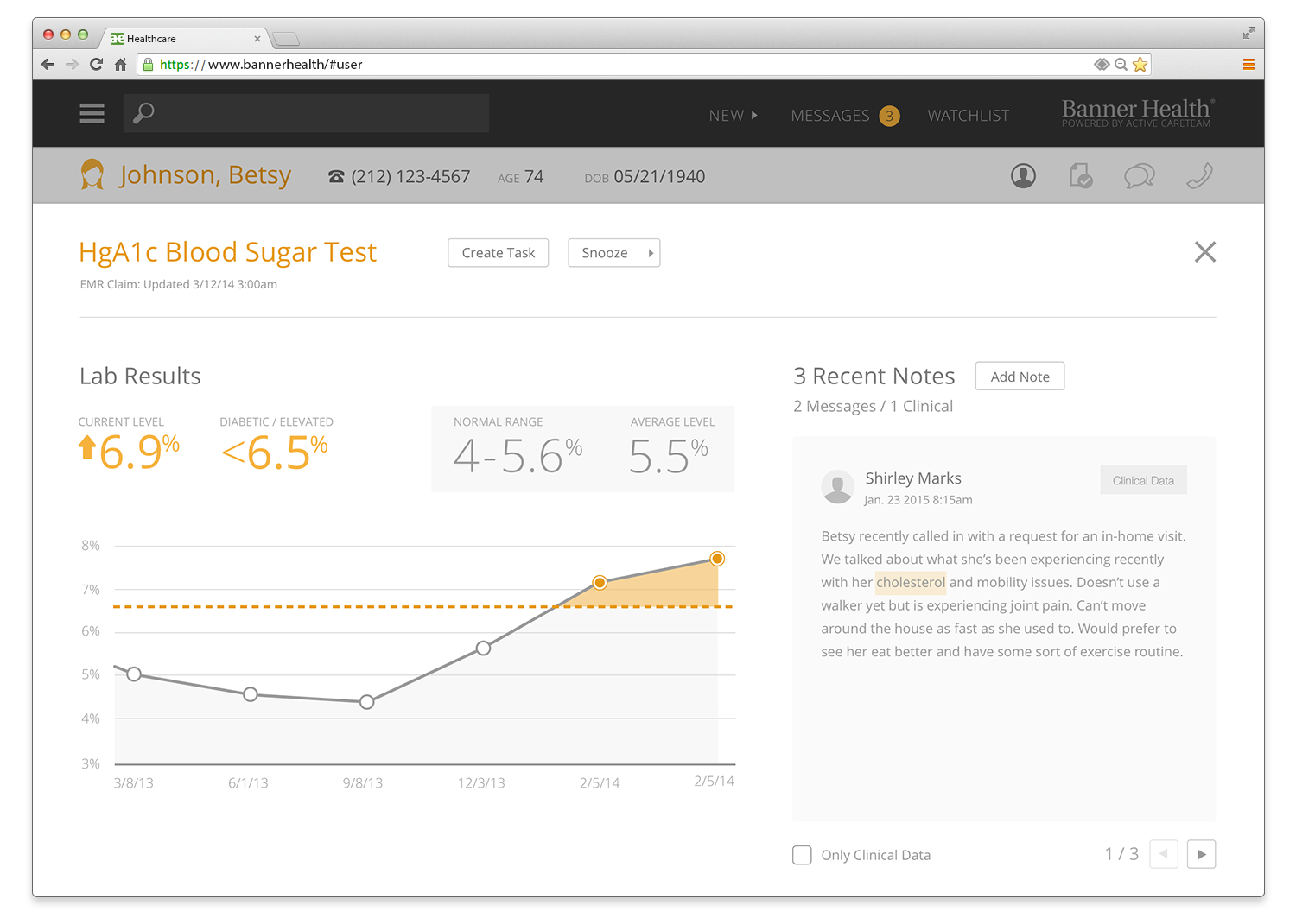Open the patient profile person icon
This screenshot has height=924, width=1296.
[1023, 176]
